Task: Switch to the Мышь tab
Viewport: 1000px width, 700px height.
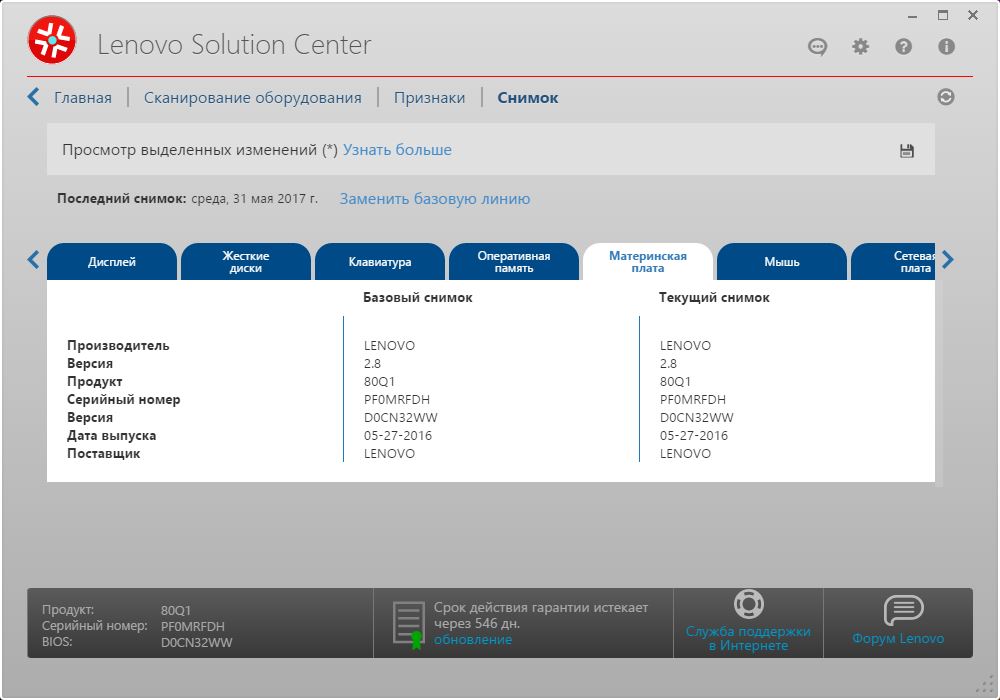Action: coord(781,261)
